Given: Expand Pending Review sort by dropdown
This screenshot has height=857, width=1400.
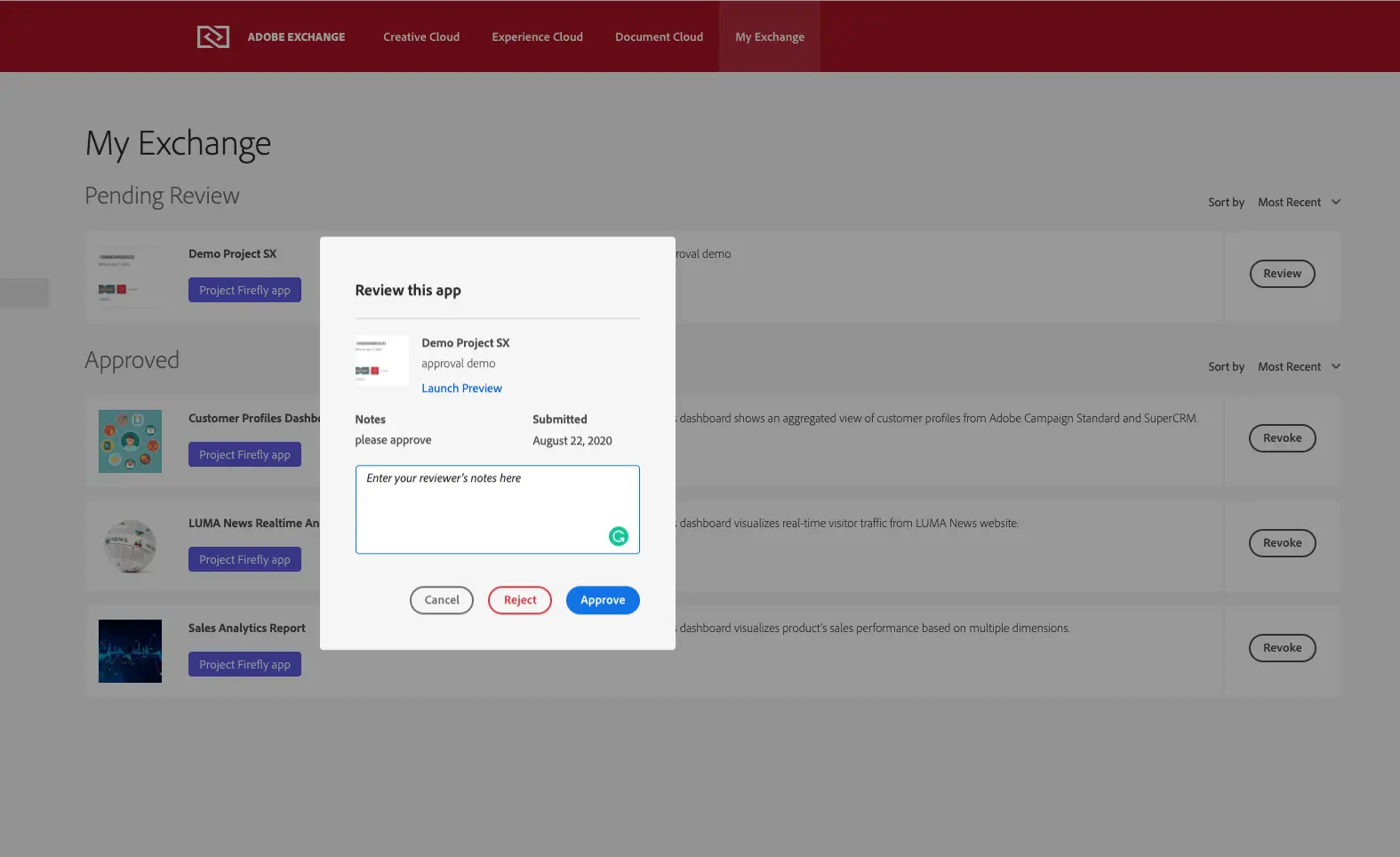Looking at the screenshot, I should pyautogui.click(x=1298, y=203).
